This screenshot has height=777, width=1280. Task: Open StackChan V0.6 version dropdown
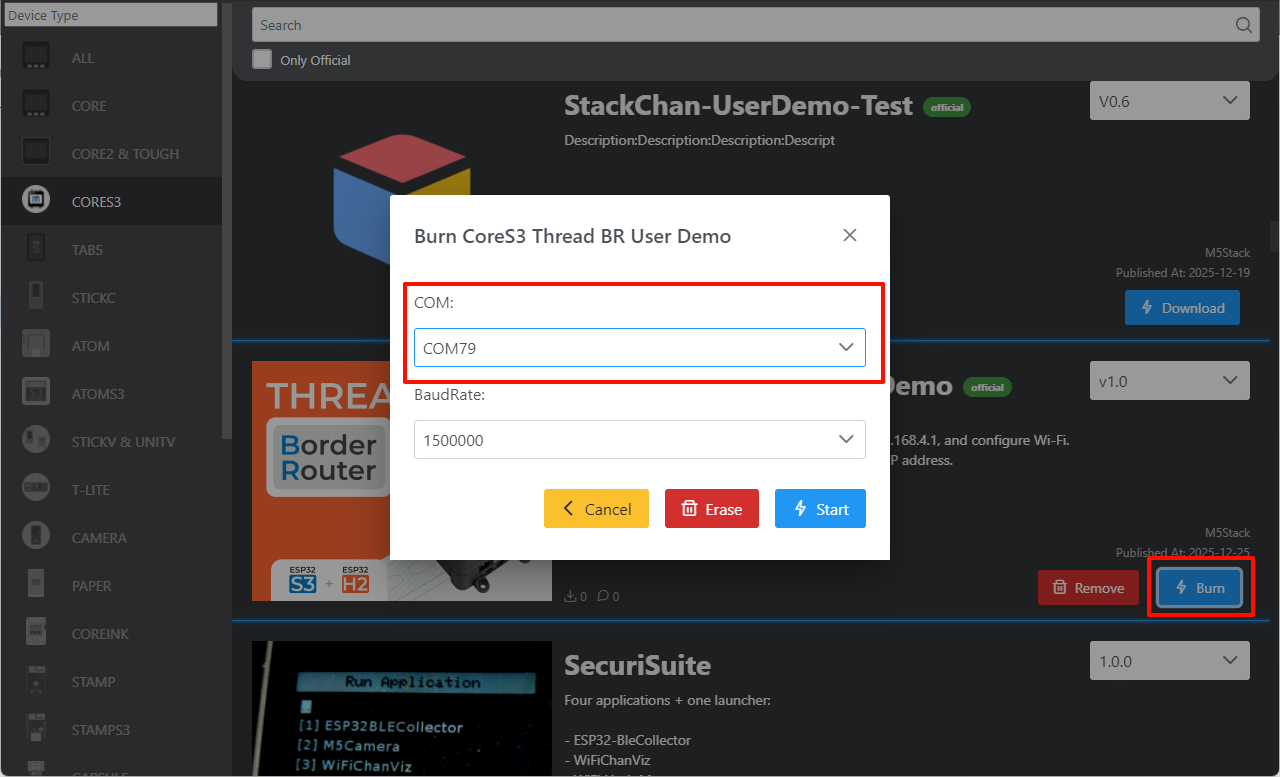(x=1169, y=101)
